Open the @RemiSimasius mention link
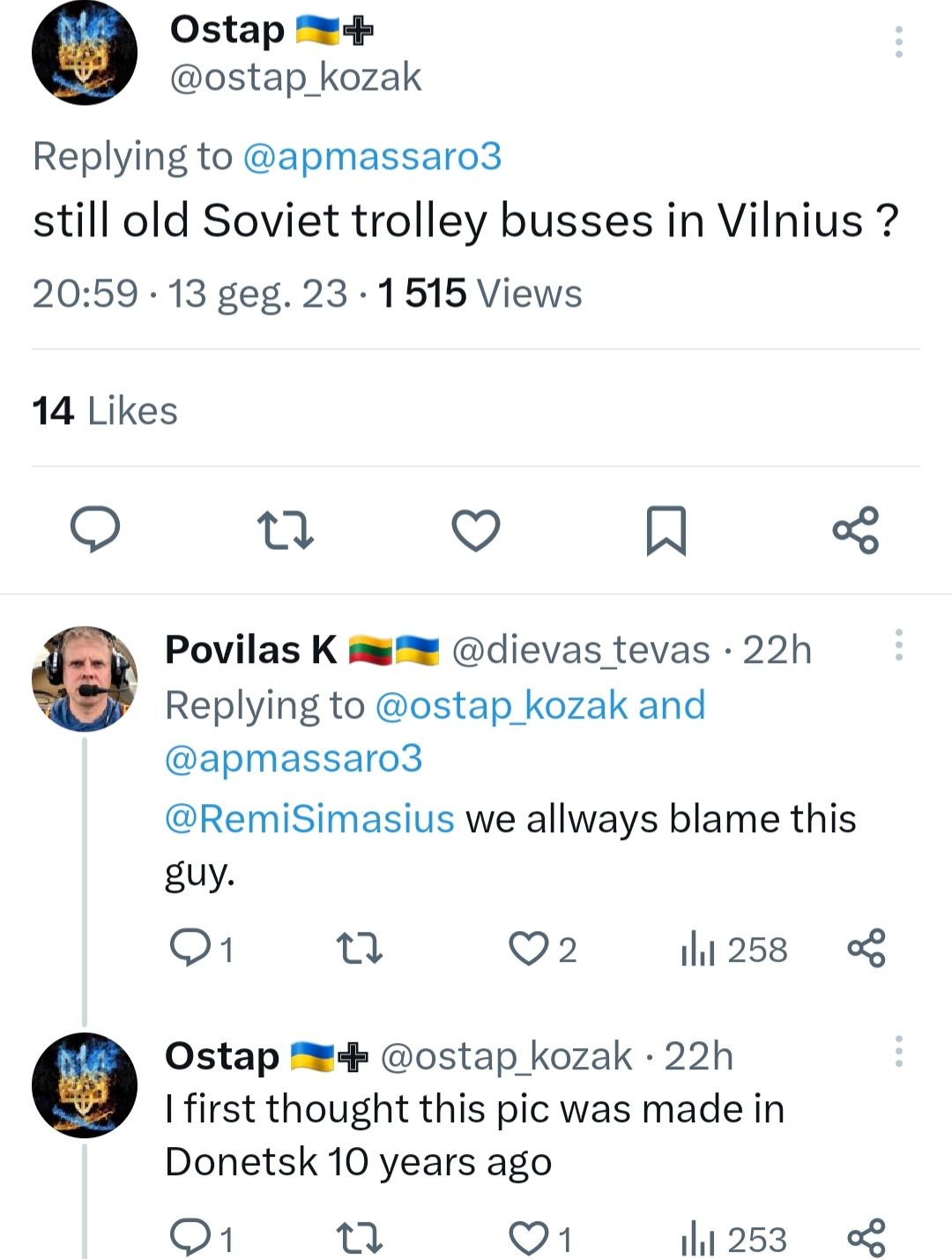This screenshot has height=1259, width=952. pyautogui.click(x=309, y=818)
